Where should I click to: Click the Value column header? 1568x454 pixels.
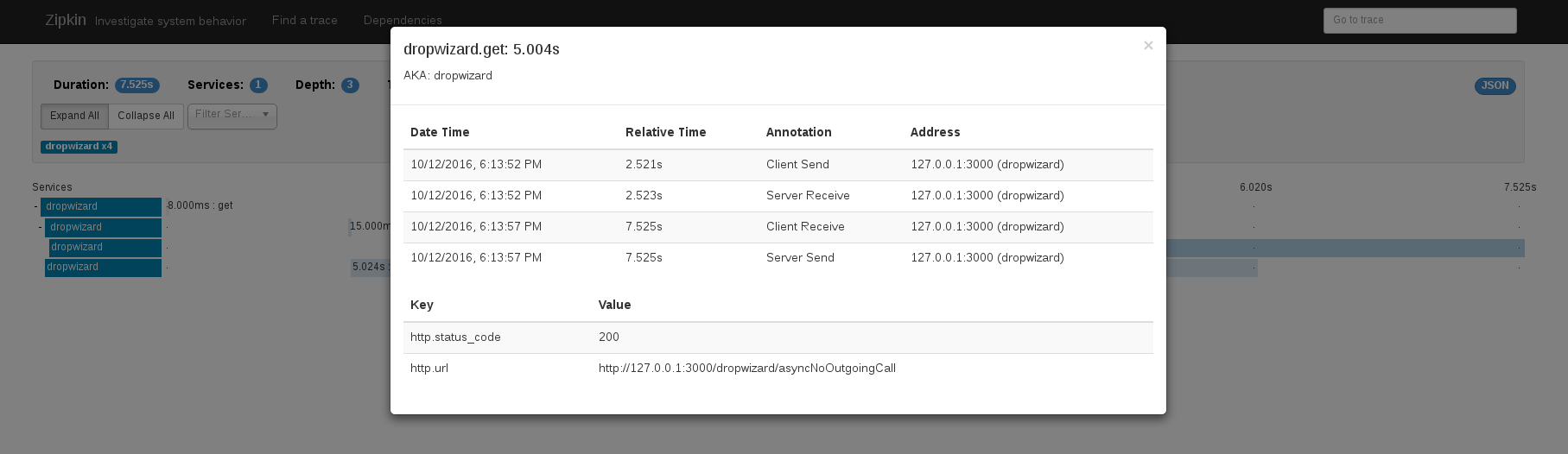pyautogui.click(x=614, y=305)
